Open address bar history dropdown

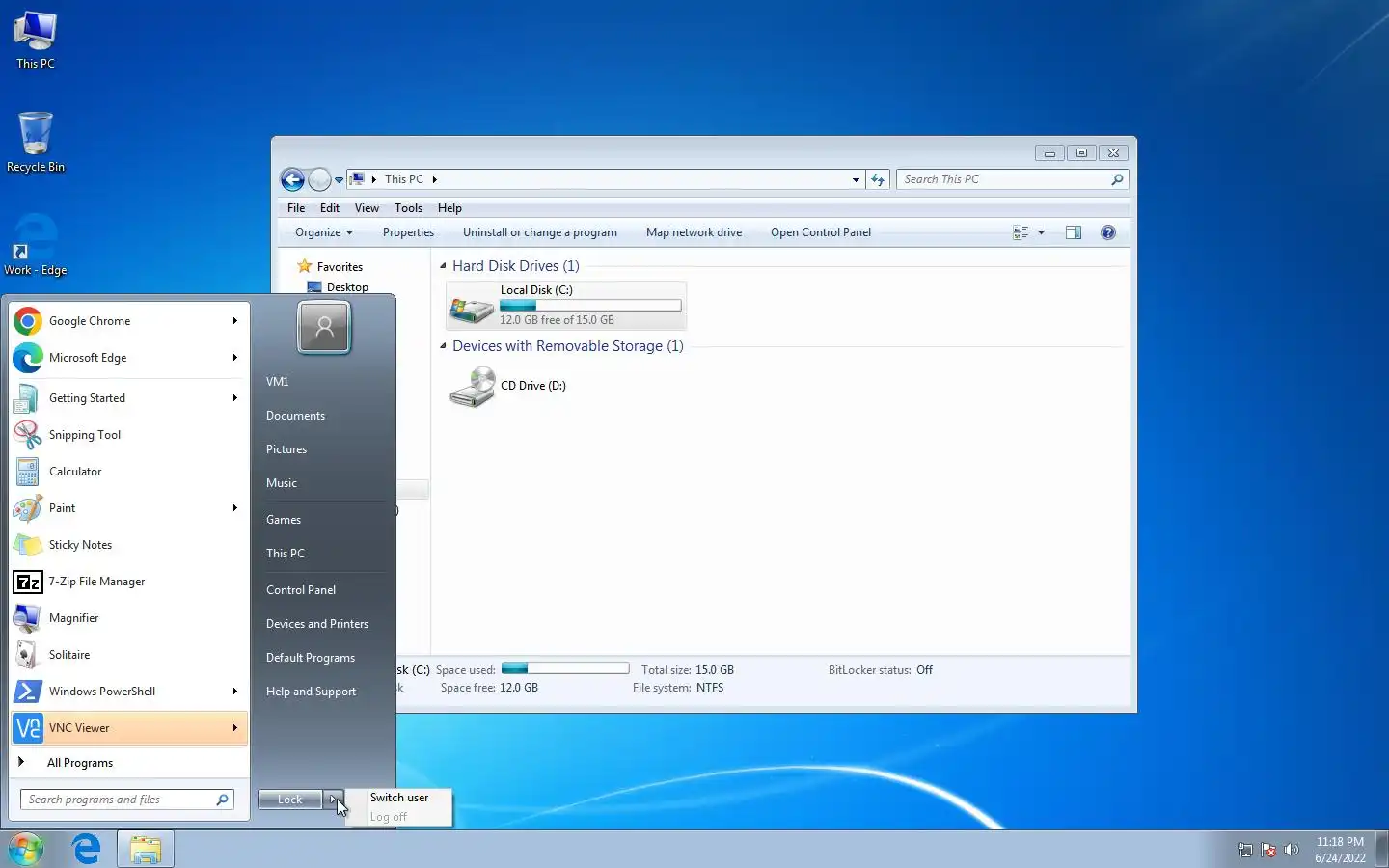click(x=856, y=179)
